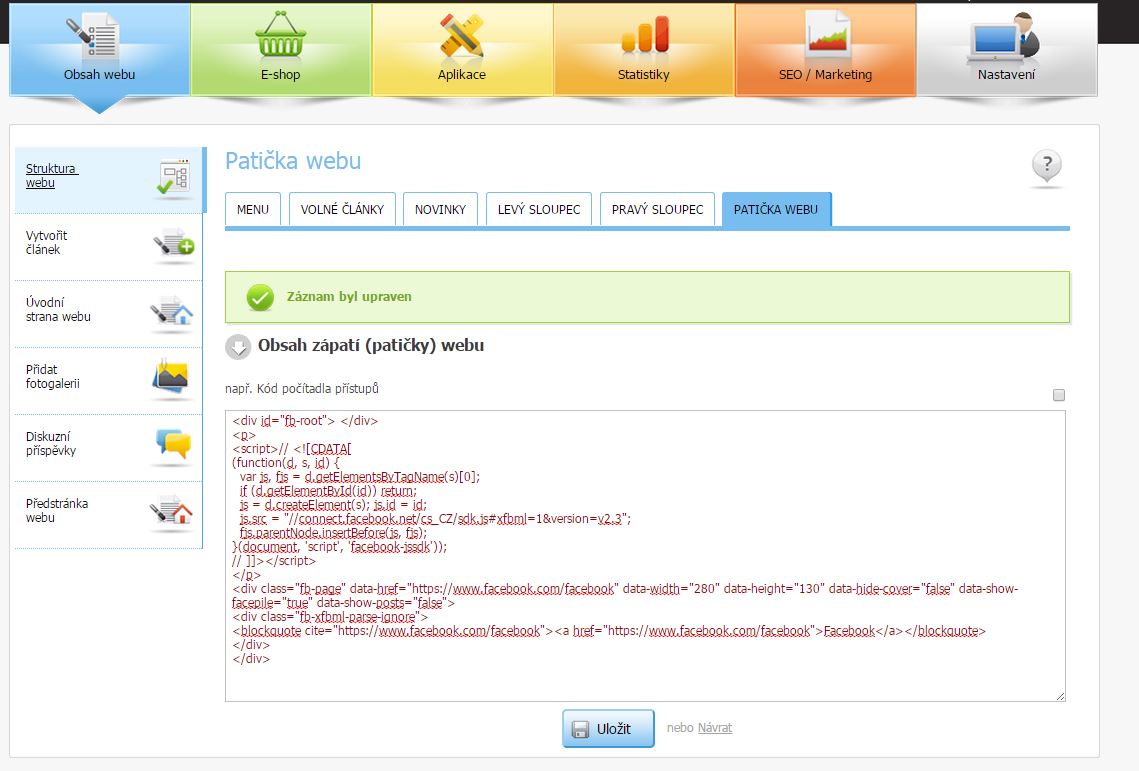Viewport: 1139px width, 771px height.
Task: Click the 'např. Kód počítadla přístupů' hint text
Action: (x=301, y=389)
